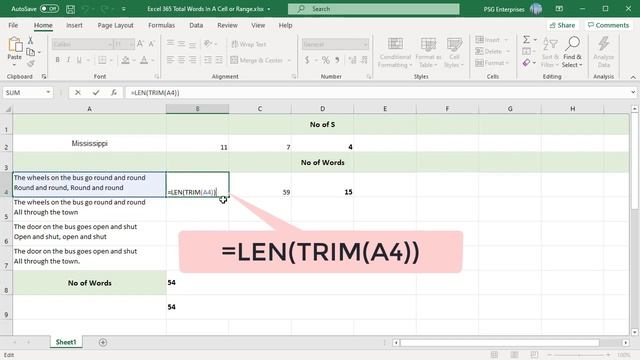Select column D header
The height and width of the screenshot is (360, 640).
point(322,109)
